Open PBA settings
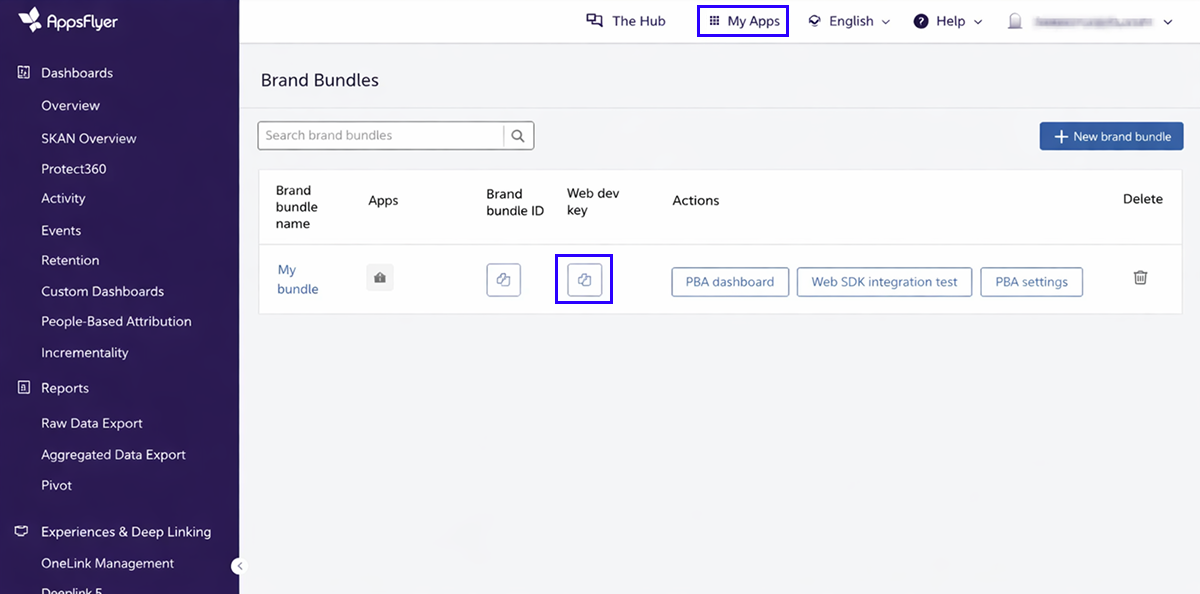 pos(1031,282)
